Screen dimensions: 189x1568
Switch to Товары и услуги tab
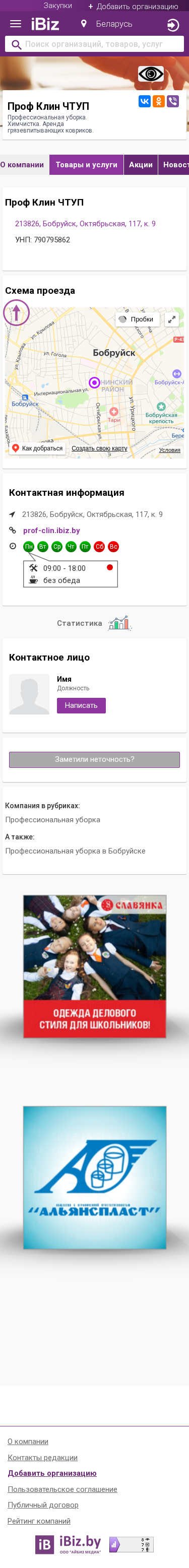[87, 165]
